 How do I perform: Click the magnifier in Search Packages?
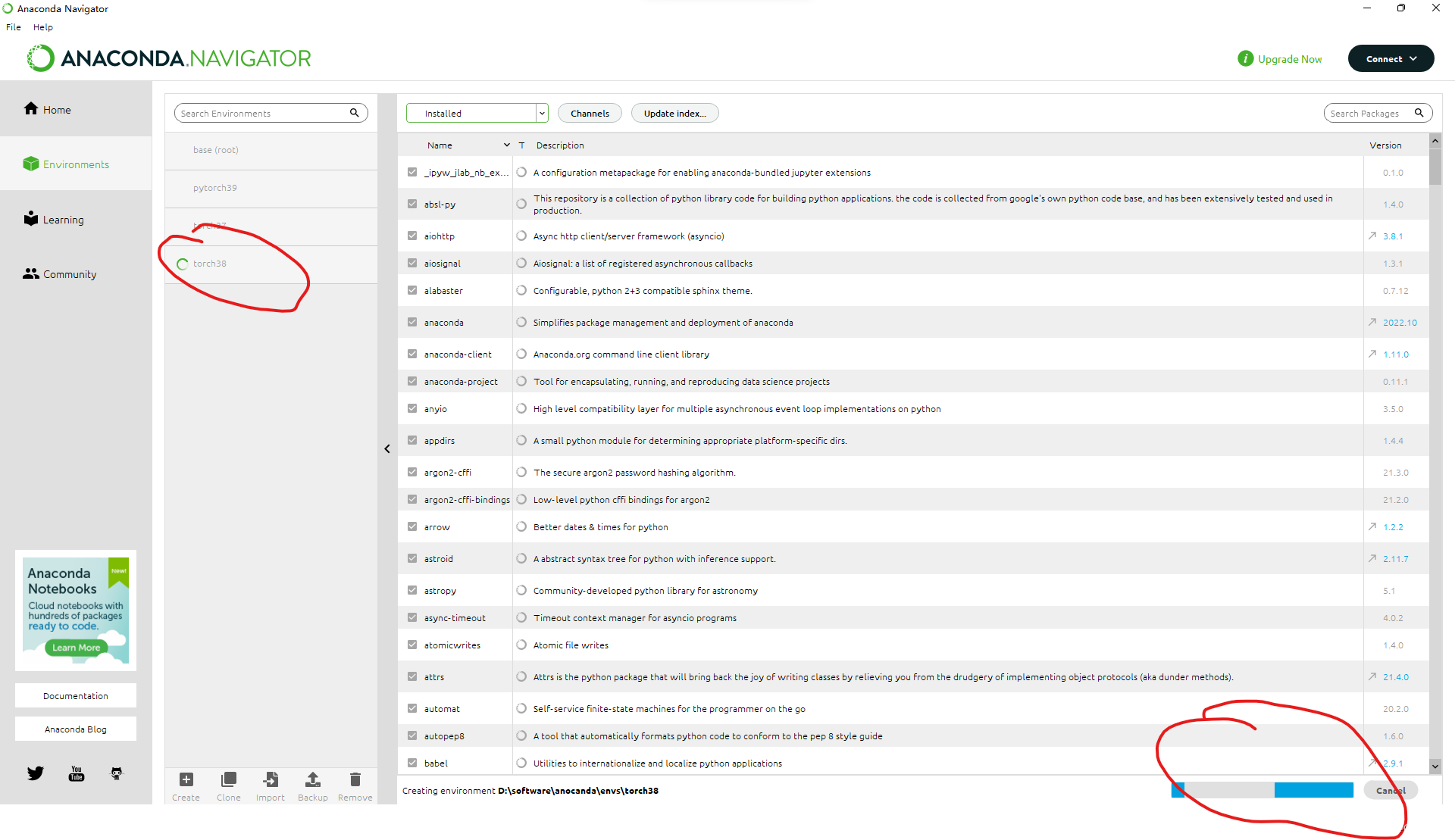[1419, 113]
